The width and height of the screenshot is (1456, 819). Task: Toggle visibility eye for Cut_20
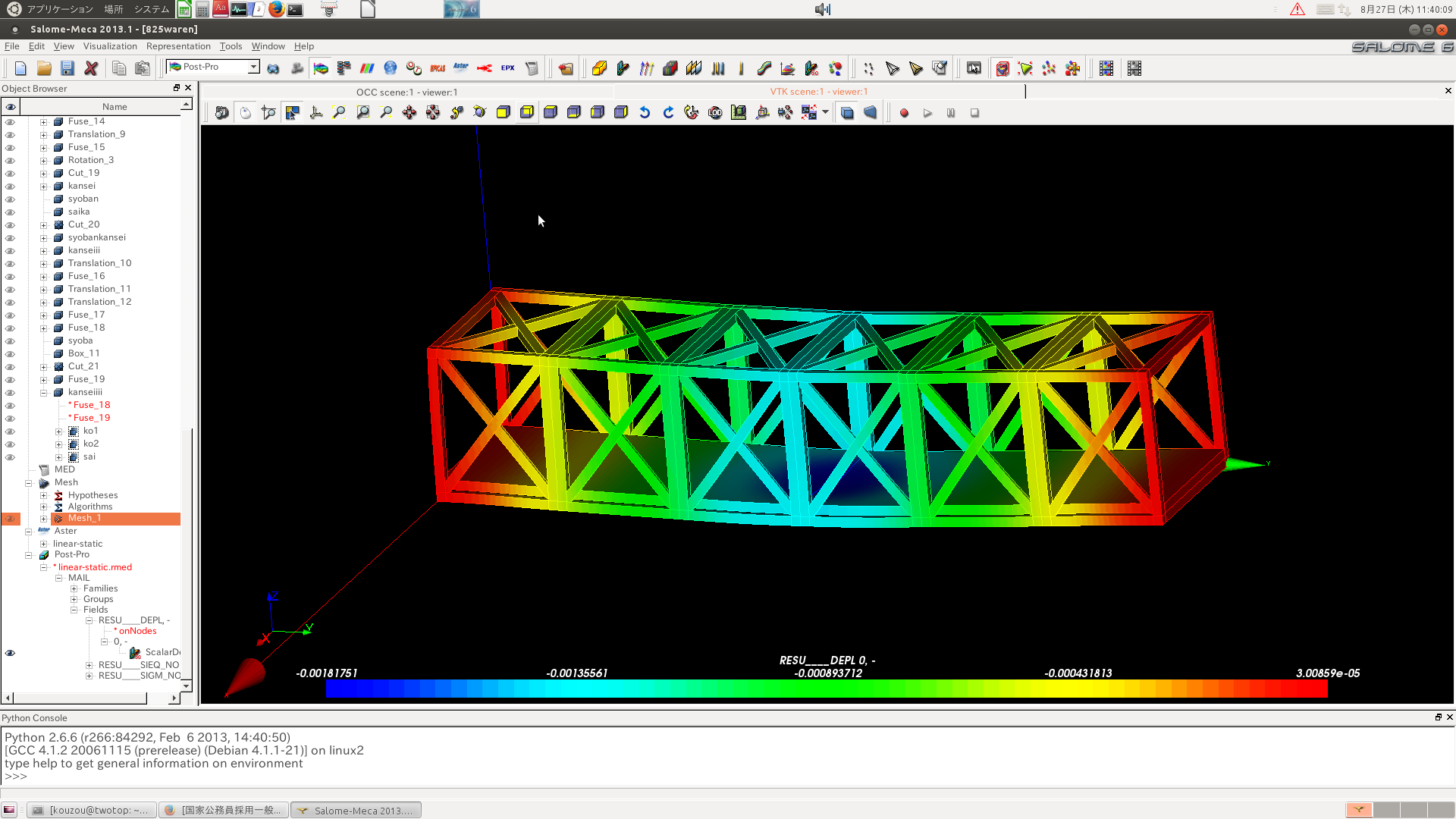[x=10, y=224]
